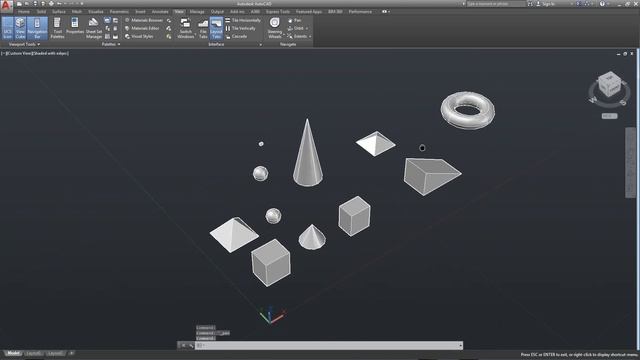The height and width of the screenshot is (360, 640).
Task: Click the top face of the ViewCube
Action: pyautogui.click(x=610, y=77)
